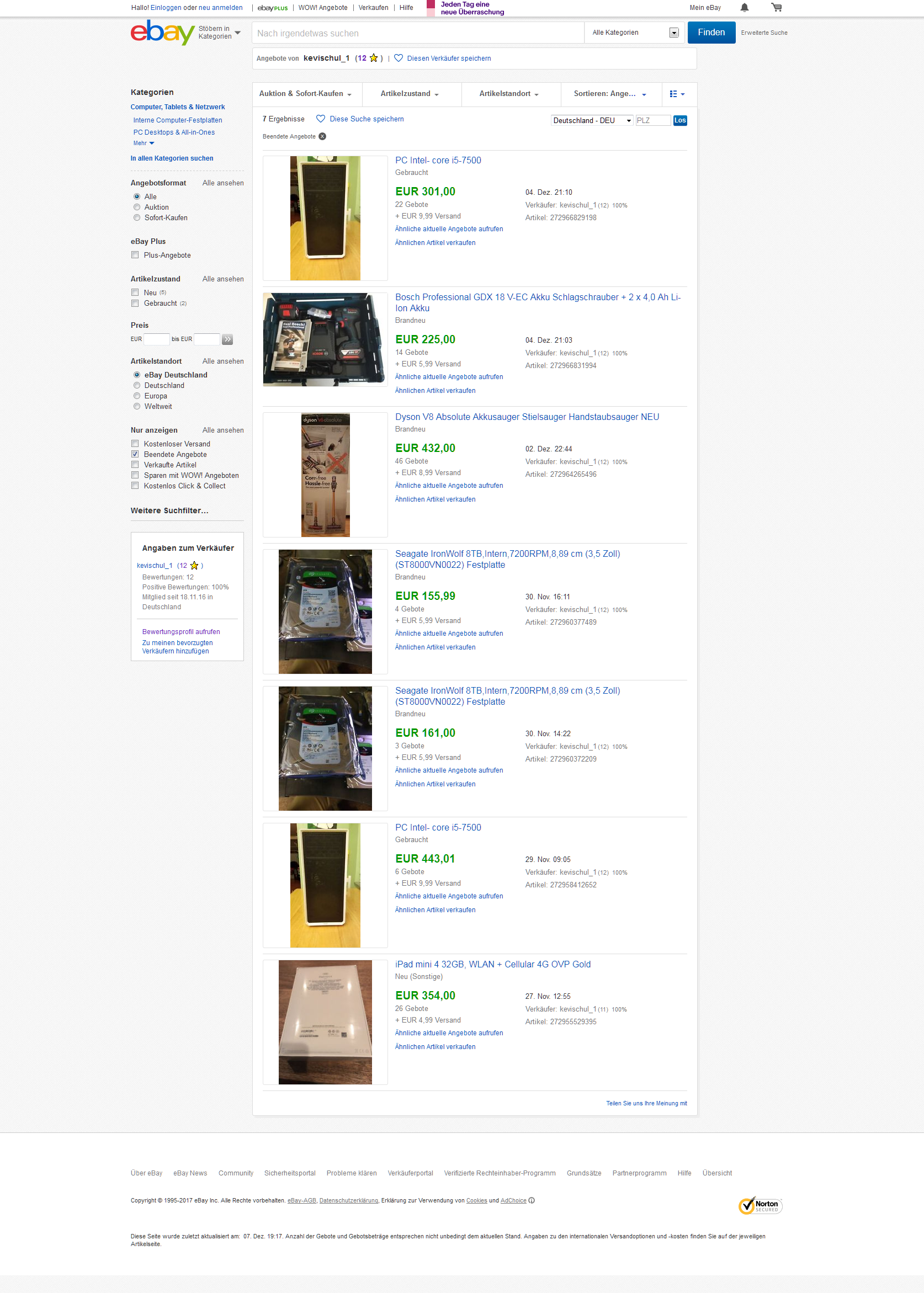Click heart icon to save this seller
This screenshot has width=924, height=1293.
tap(399, 58)
